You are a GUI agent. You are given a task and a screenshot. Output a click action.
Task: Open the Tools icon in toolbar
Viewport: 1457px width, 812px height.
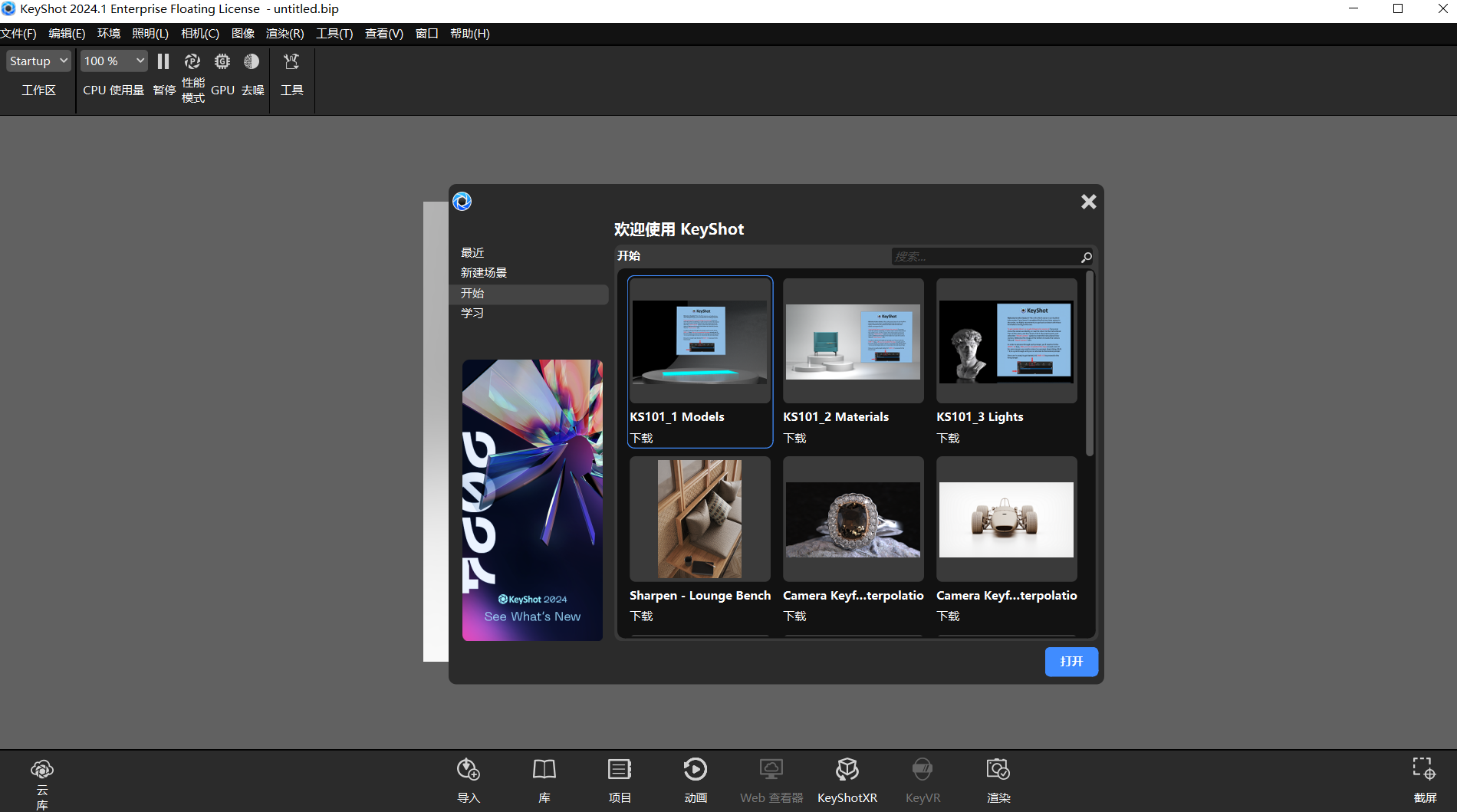291,61
